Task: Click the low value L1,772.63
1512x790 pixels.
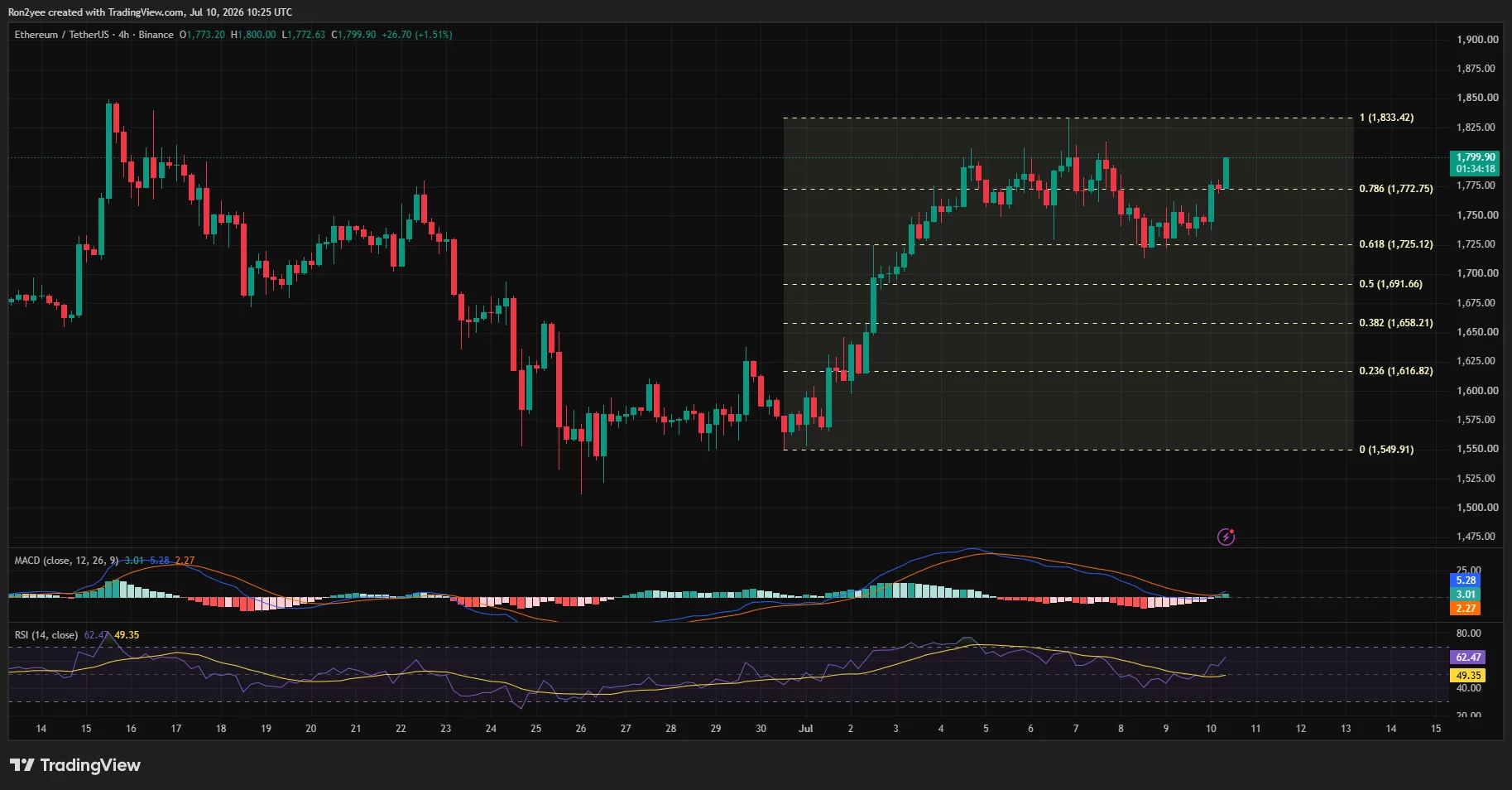Action: (x=304, y=35)
